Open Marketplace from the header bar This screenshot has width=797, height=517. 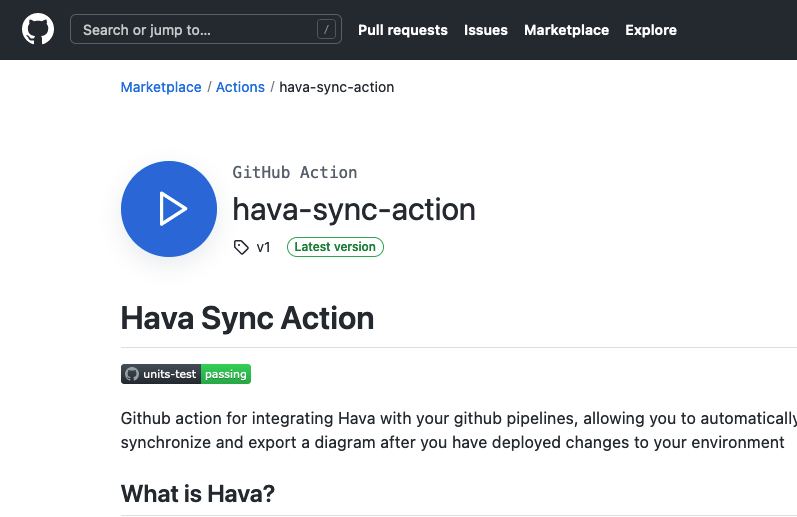566,30
